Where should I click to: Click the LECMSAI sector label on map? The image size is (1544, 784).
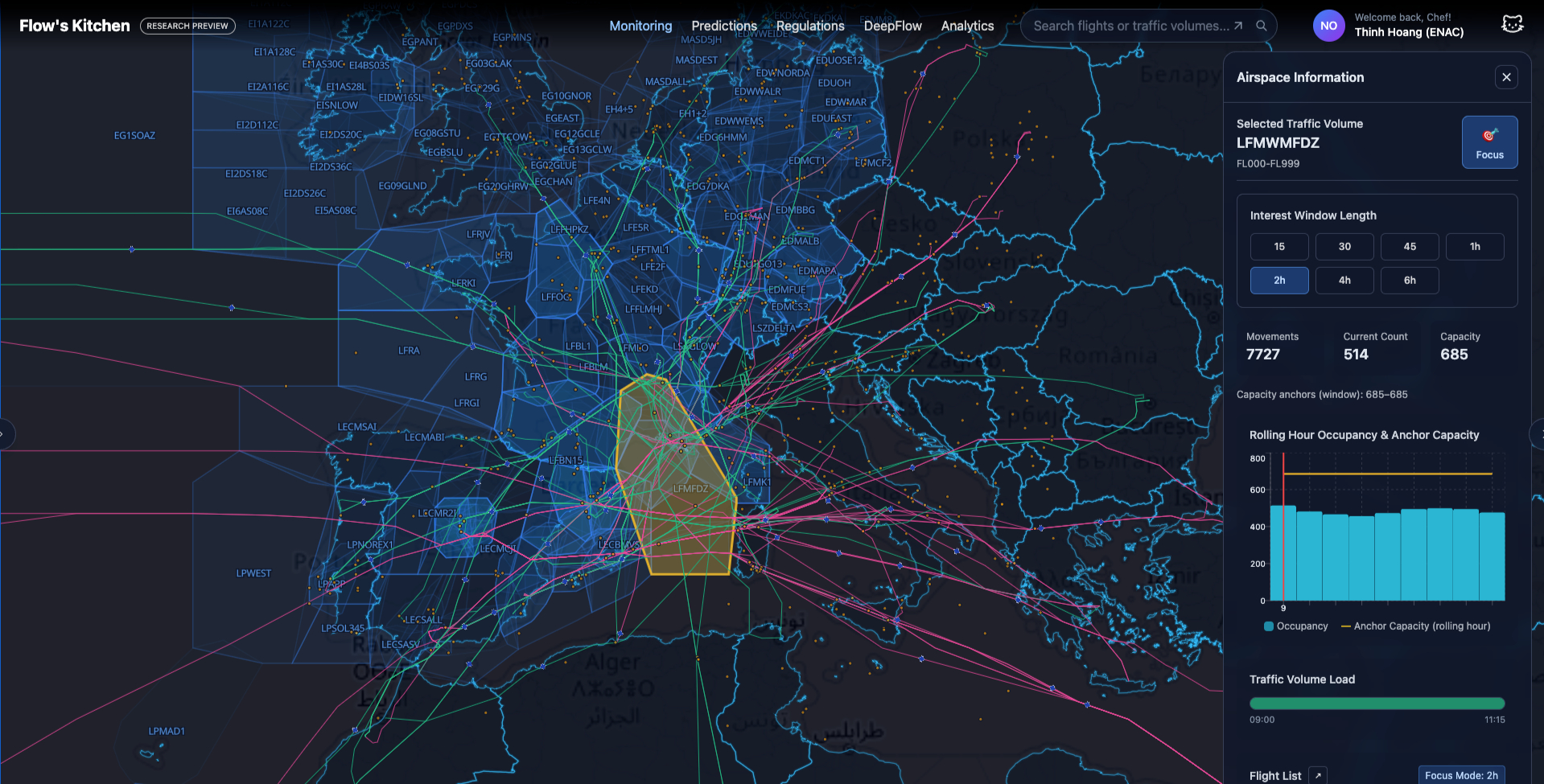coord(357,427)
